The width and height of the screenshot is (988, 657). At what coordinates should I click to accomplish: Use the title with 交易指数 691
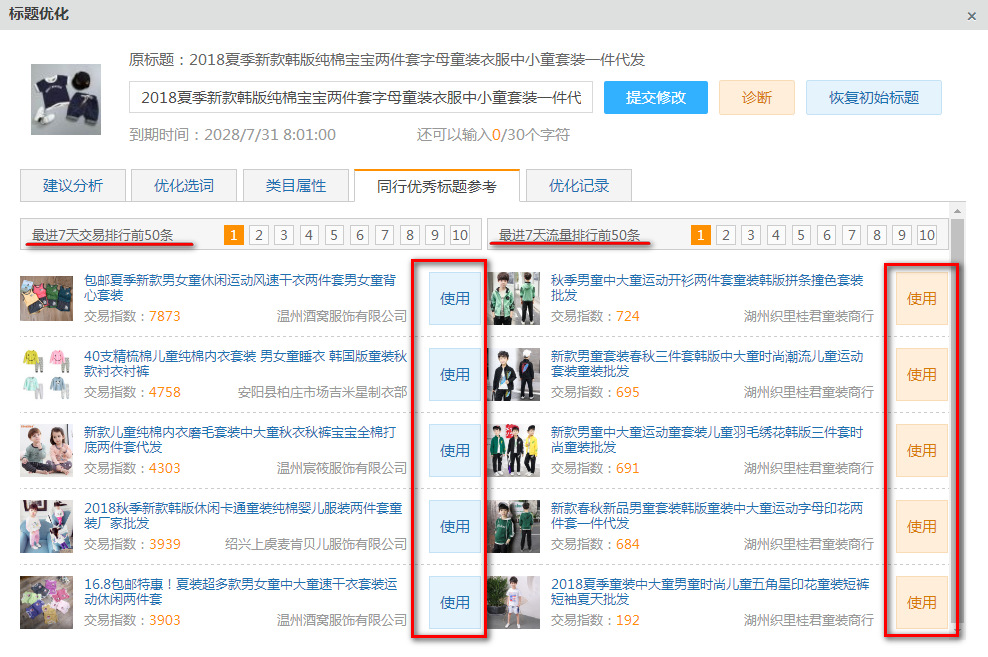point(921,450)
